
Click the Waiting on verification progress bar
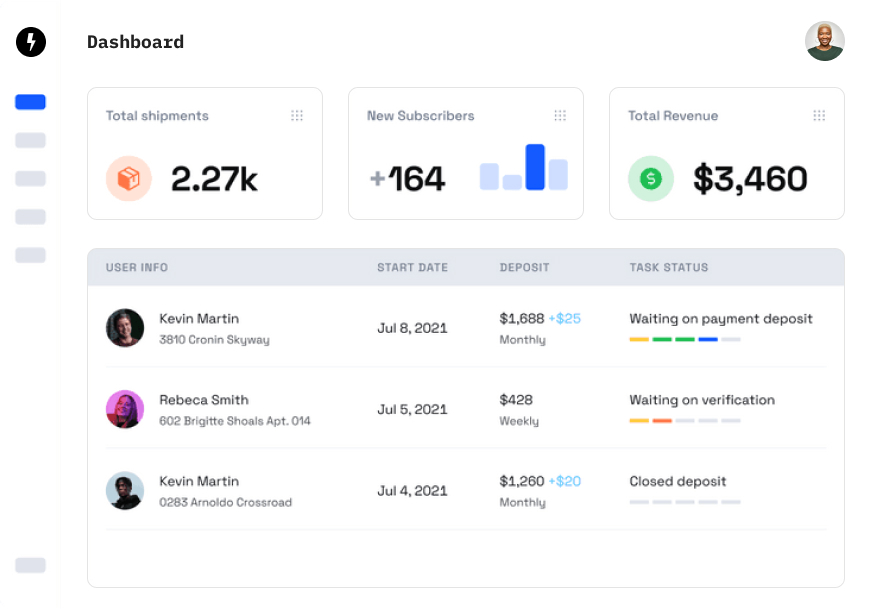pyautogui.click(x=685, y=421)
